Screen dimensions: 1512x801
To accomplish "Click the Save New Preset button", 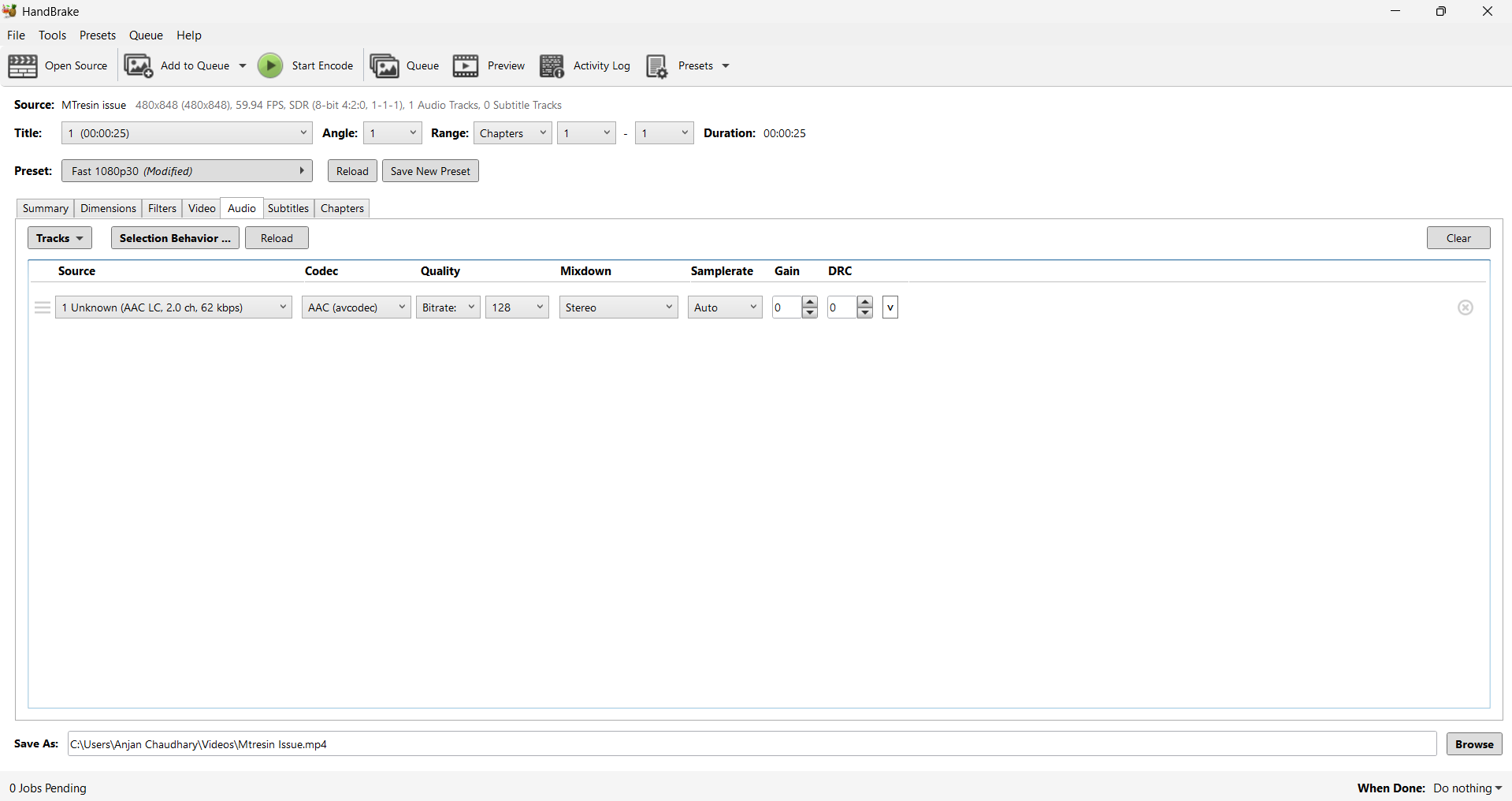I will tap(430, 171).
